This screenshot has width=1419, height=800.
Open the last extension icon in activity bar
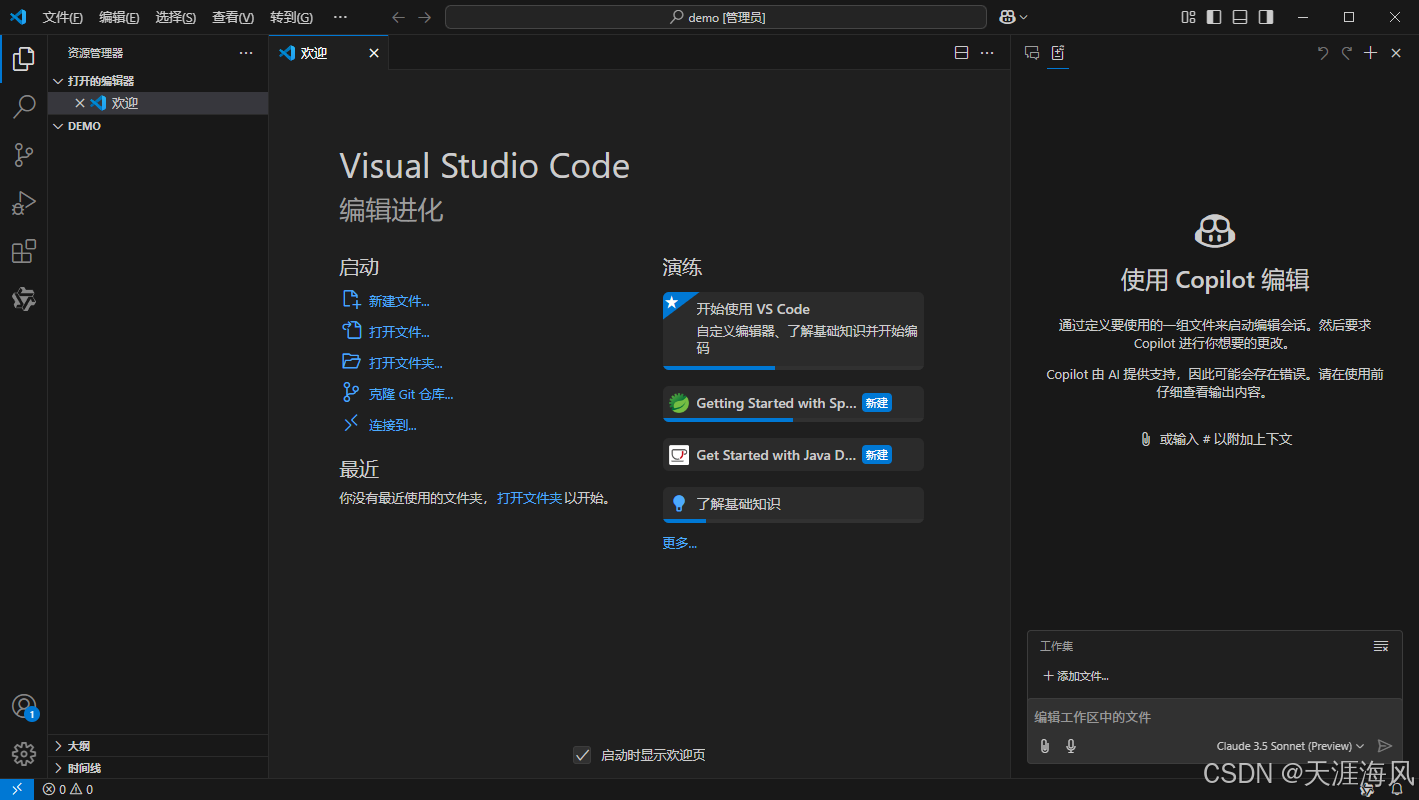[24, 299]
